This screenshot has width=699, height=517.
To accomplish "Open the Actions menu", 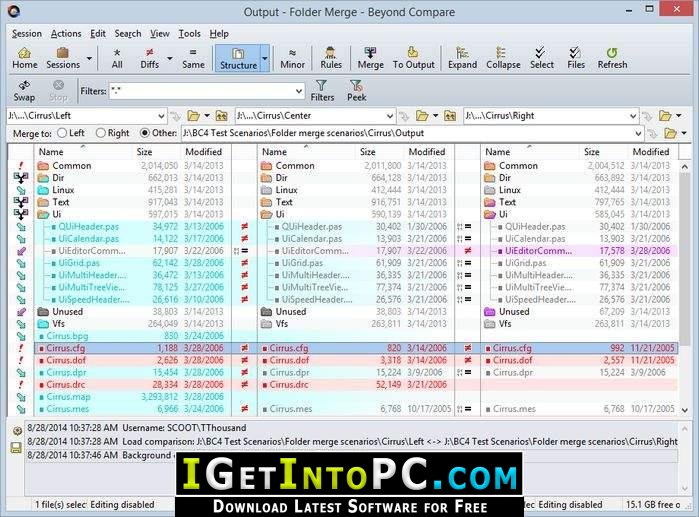I will click(x=66, y=33).
